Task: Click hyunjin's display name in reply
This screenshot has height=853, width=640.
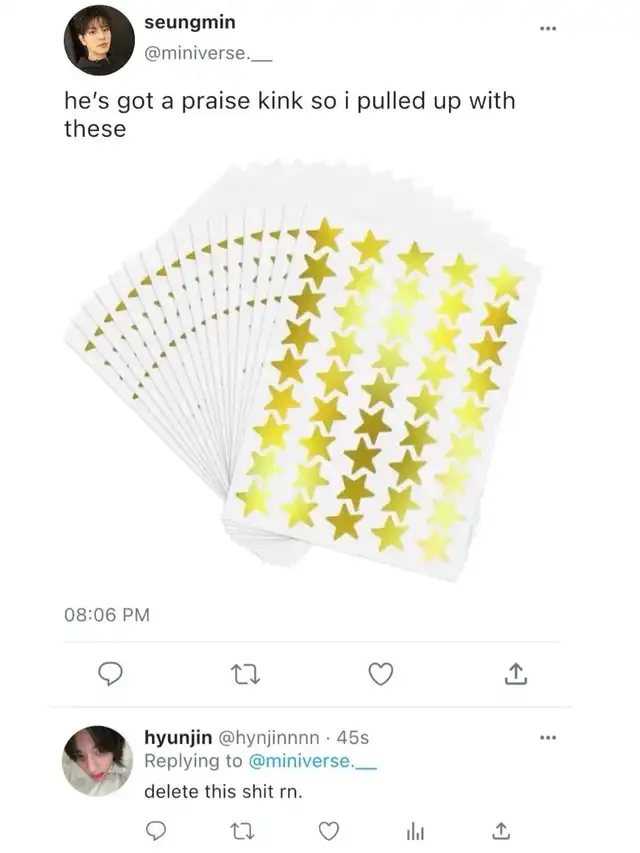Action: pyautogui.click(x=176, y=737)
